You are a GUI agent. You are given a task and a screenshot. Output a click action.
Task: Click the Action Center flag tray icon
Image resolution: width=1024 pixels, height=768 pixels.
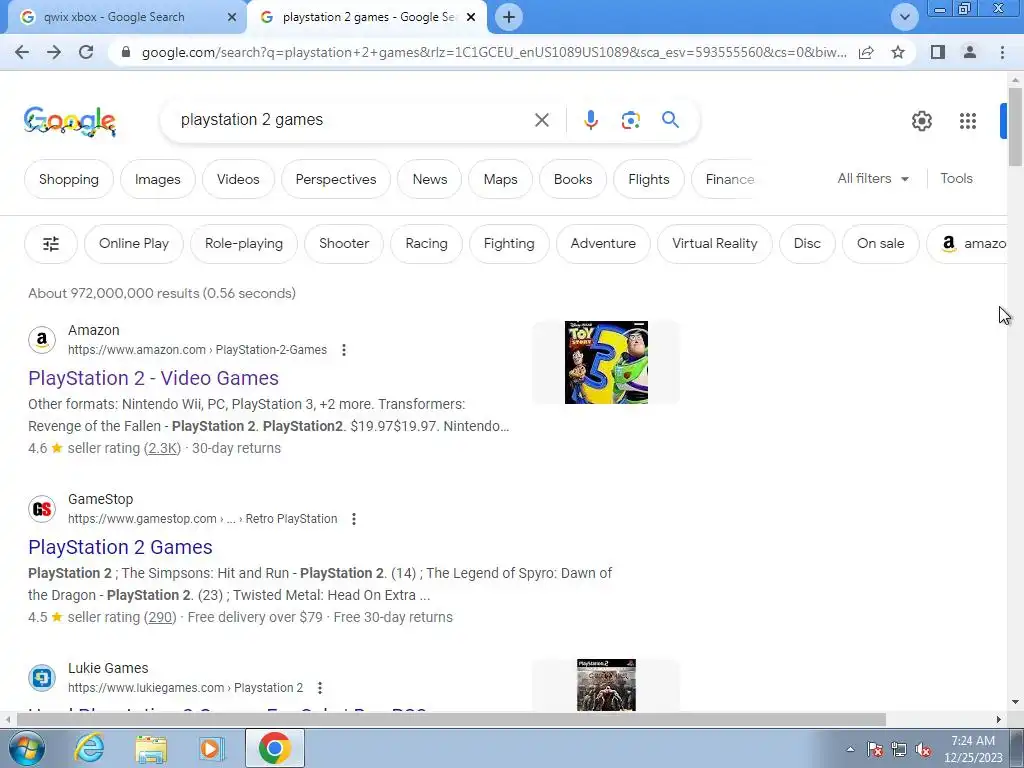coord(875,750)
